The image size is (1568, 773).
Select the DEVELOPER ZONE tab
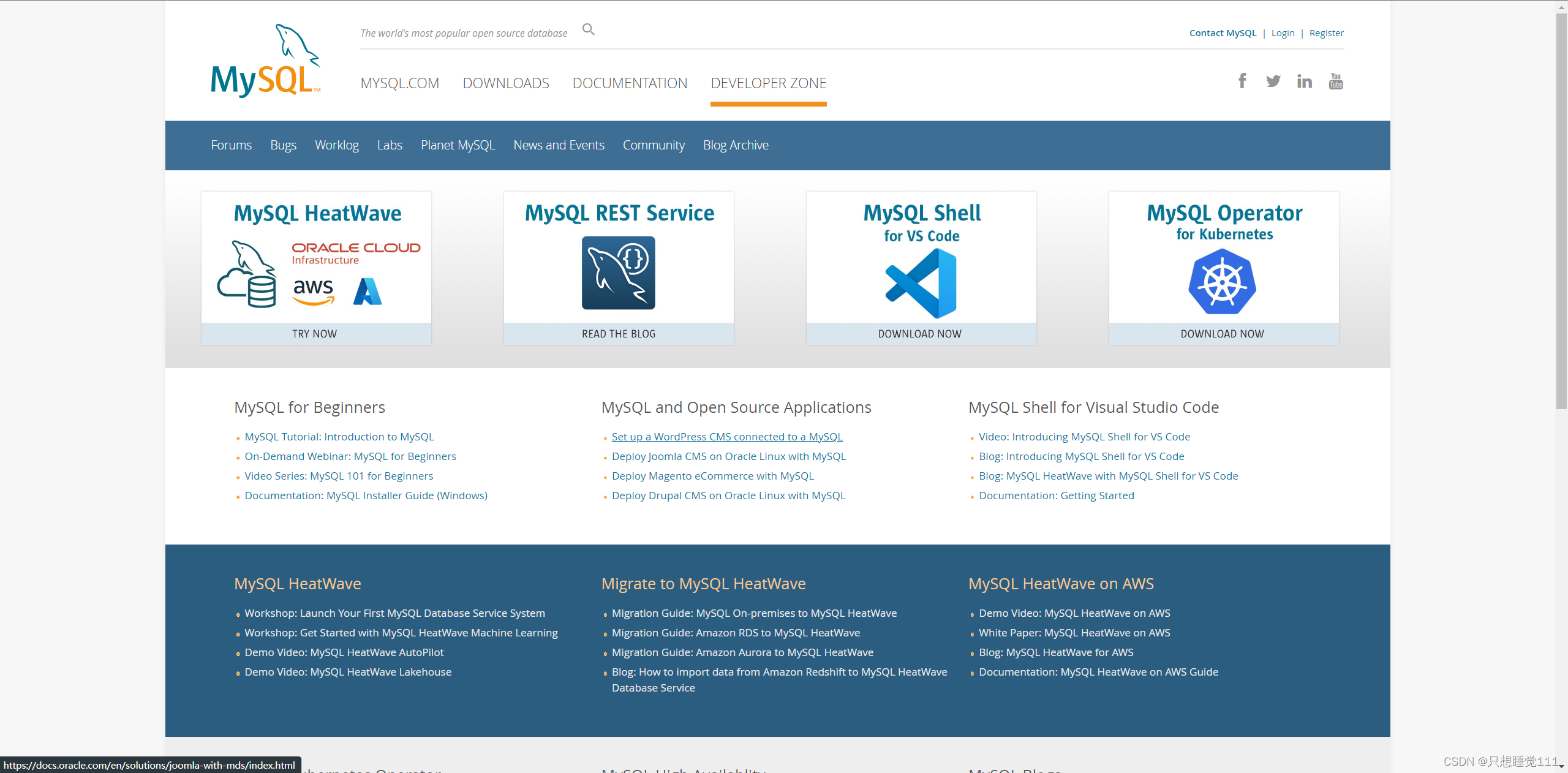coord(769,83)
